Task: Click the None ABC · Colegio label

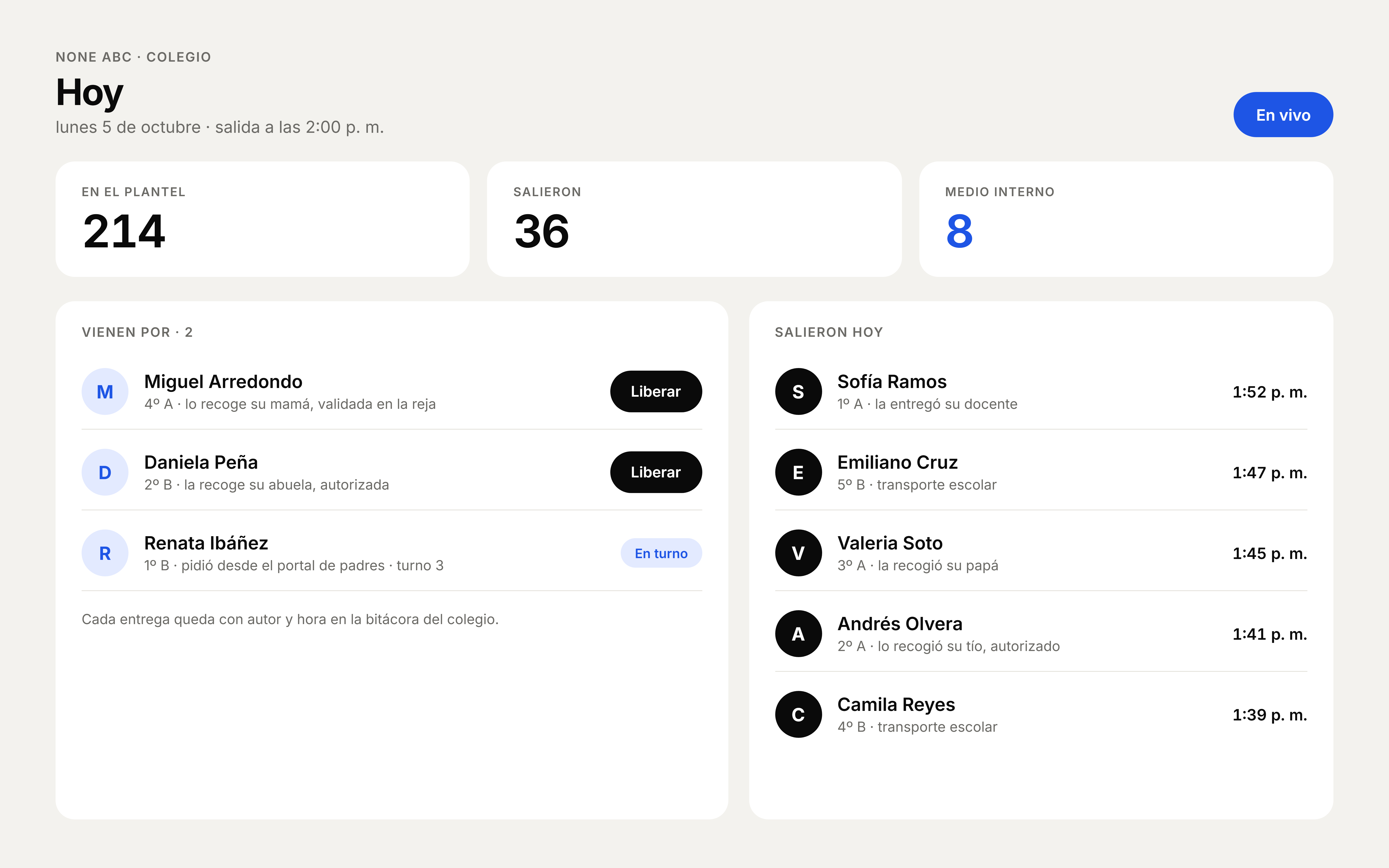Action: 133,57
